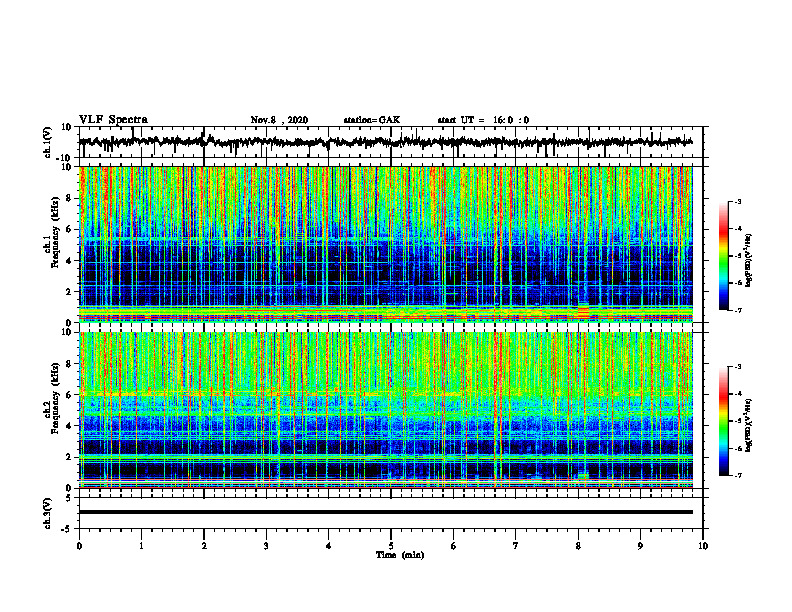Click the "5" tick on the time axis

391,546
